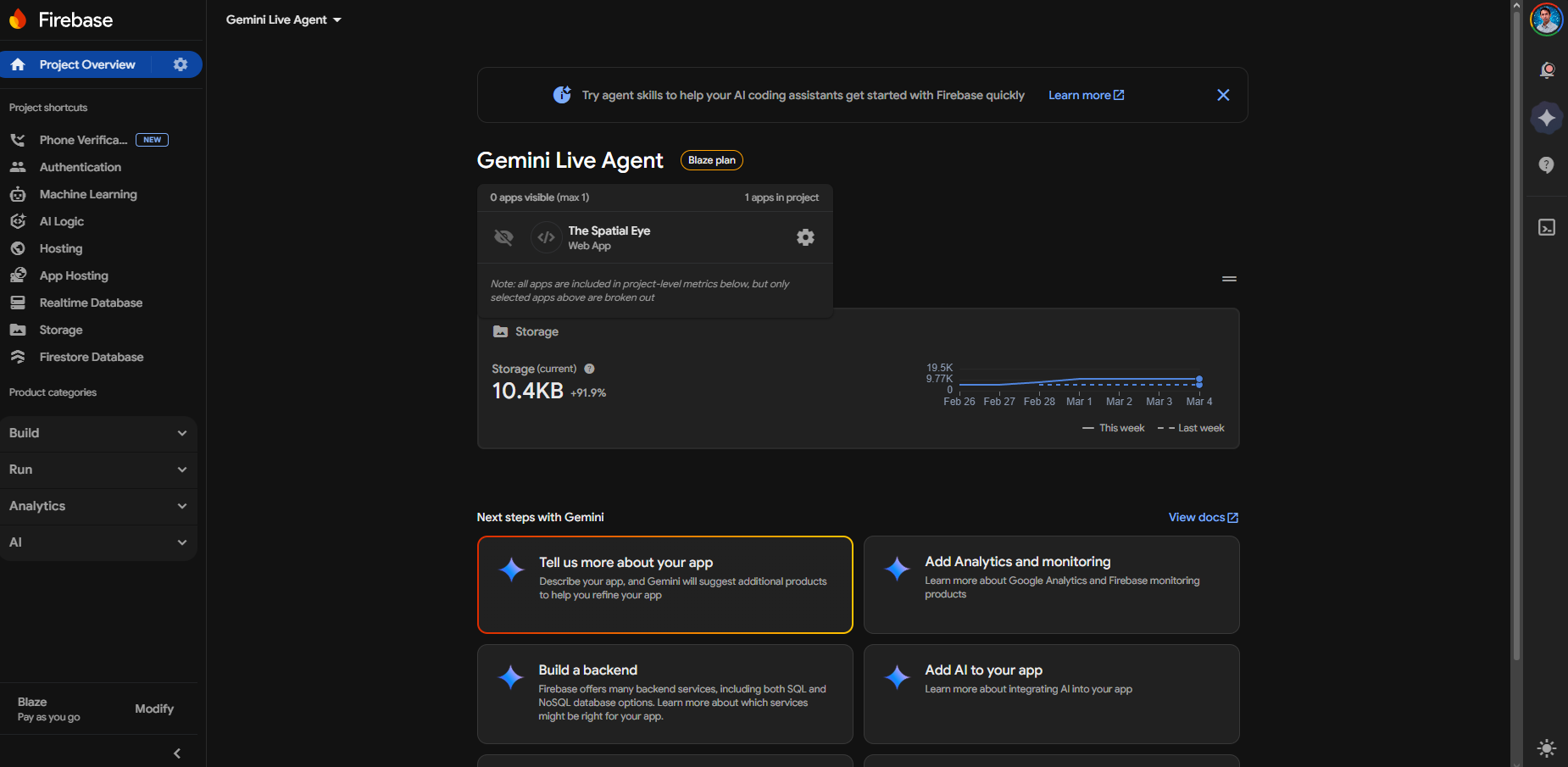Open Machine Learning shortcut
Image resolution: width=1568 pixels, height=767 pixels.
click(88, 194)
